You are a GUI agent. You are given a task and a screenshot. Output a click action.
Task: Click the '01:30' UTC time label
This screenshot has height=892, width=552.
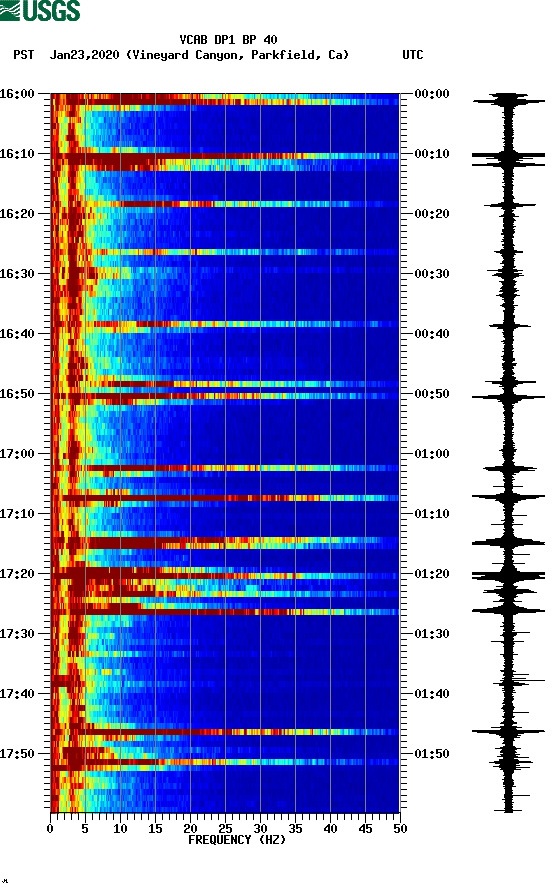[x=432, y=634]
